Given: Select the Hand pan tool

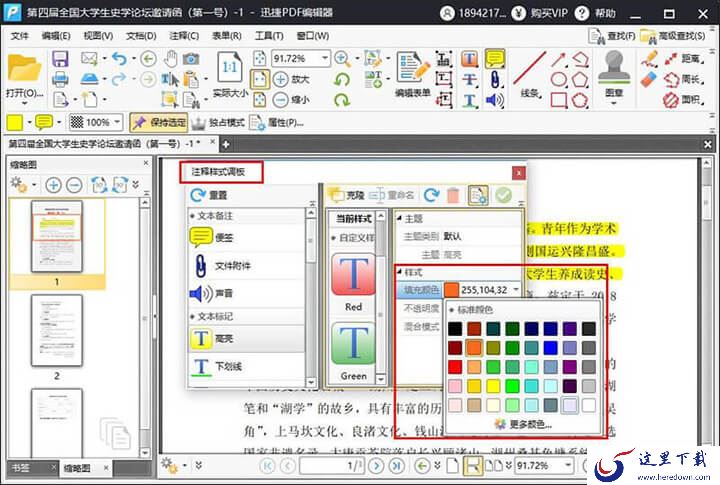Looking at the screenshot, I should (x=171, y=59).
